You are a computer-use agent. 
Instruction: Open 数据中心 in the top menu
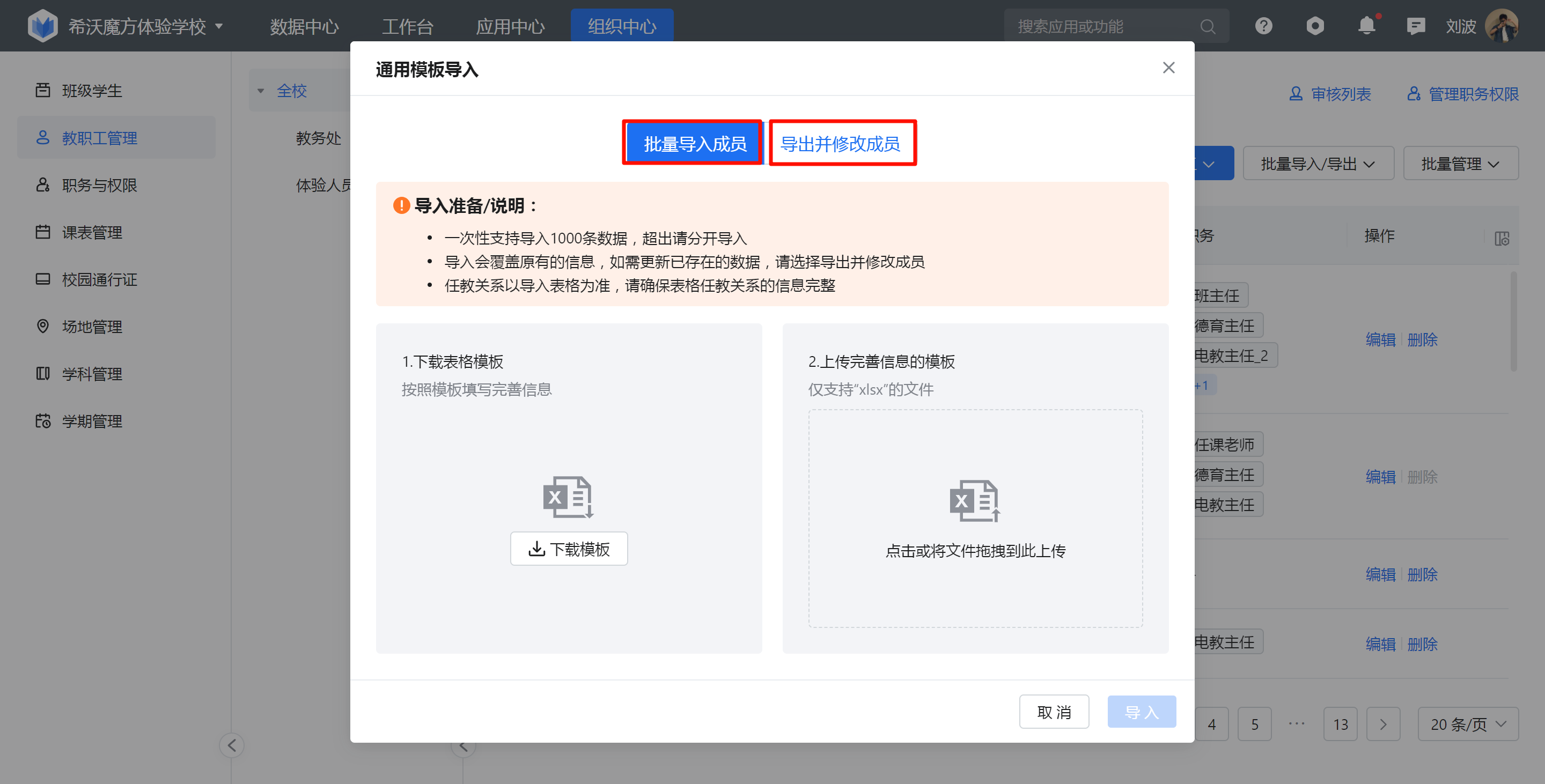click(304, 26)
